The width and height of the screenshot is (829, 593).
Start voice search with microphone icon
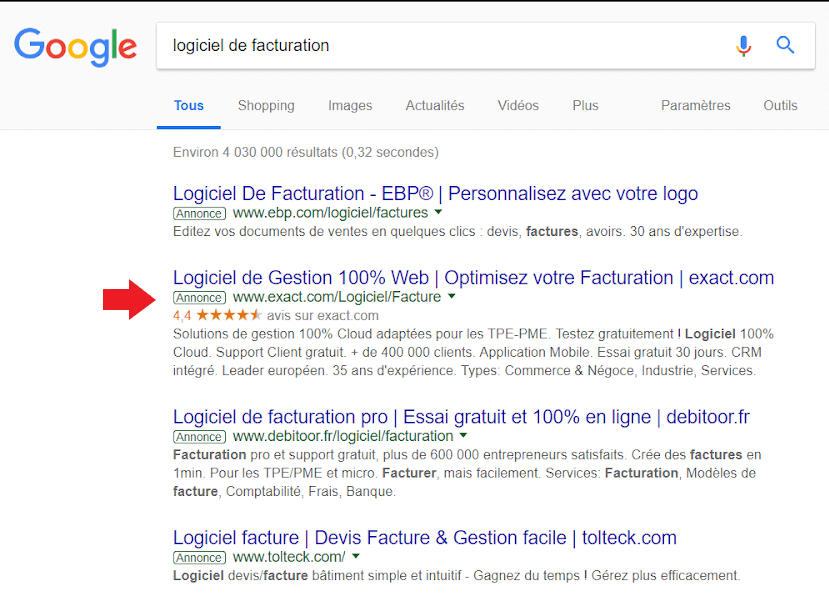coord(743,46)
